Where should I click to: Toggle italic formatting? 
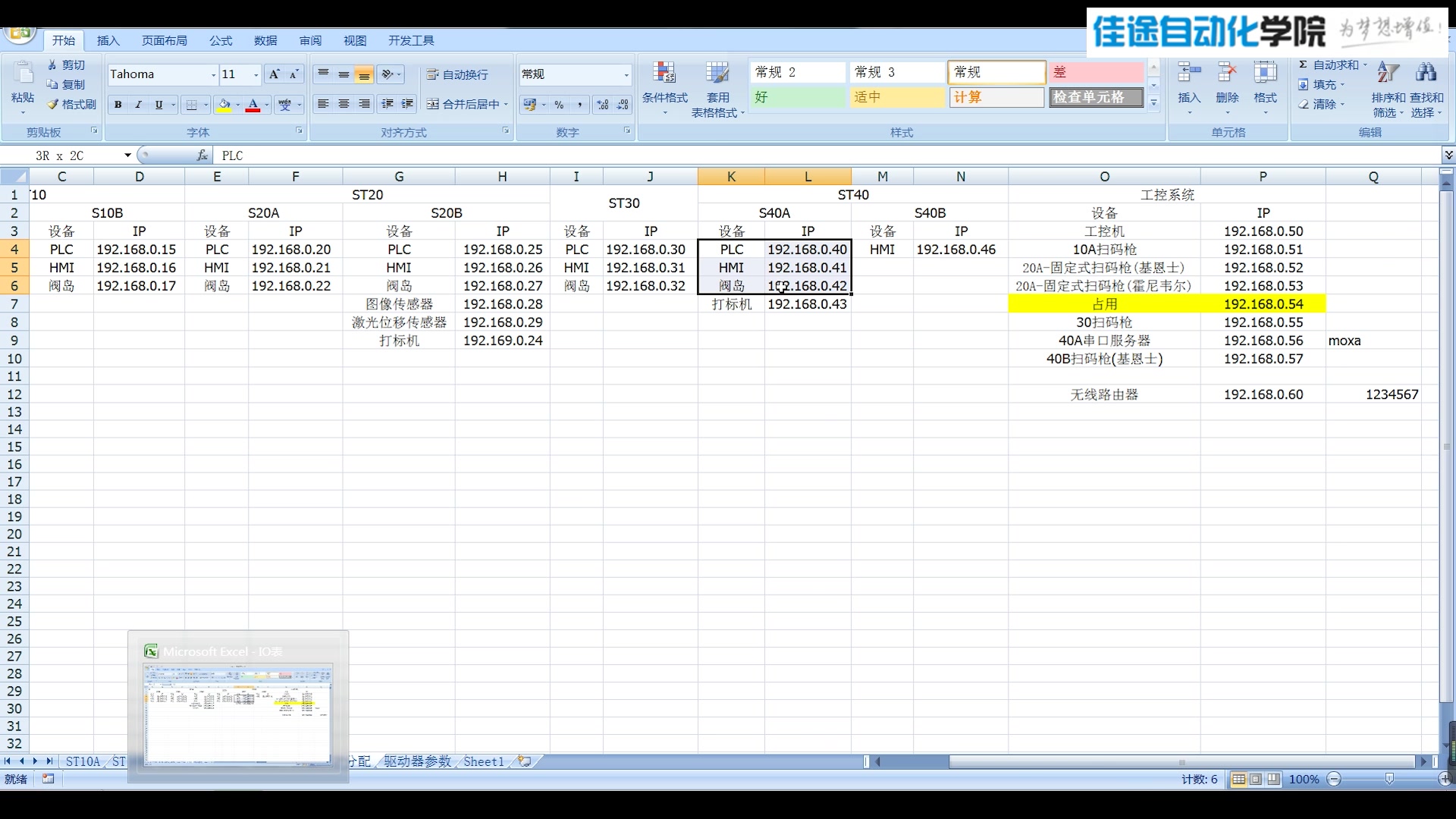point(138,105)
